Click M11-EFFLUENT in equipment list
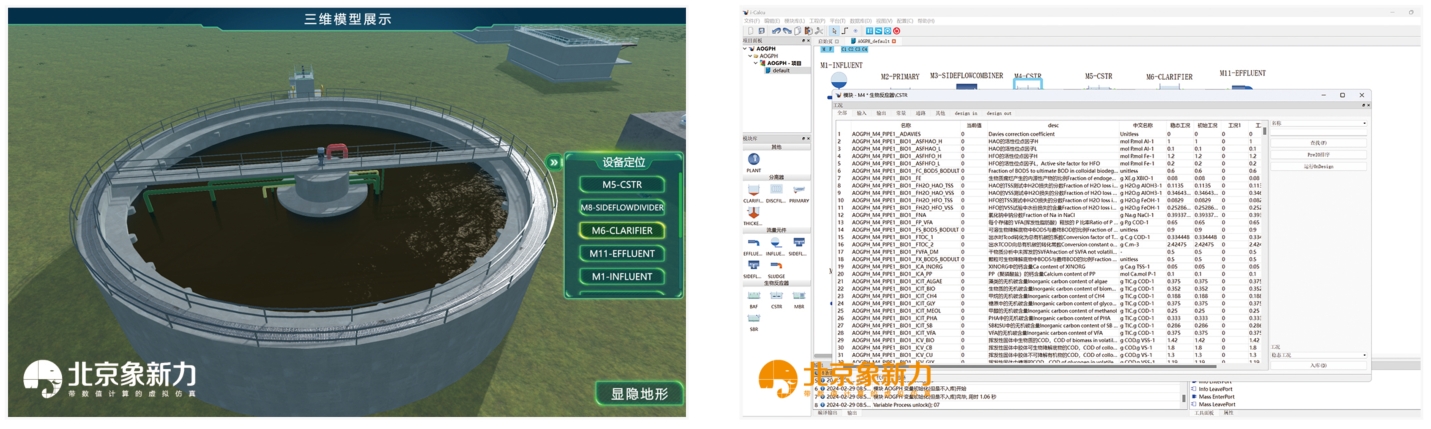 click(x=622, y=254)
